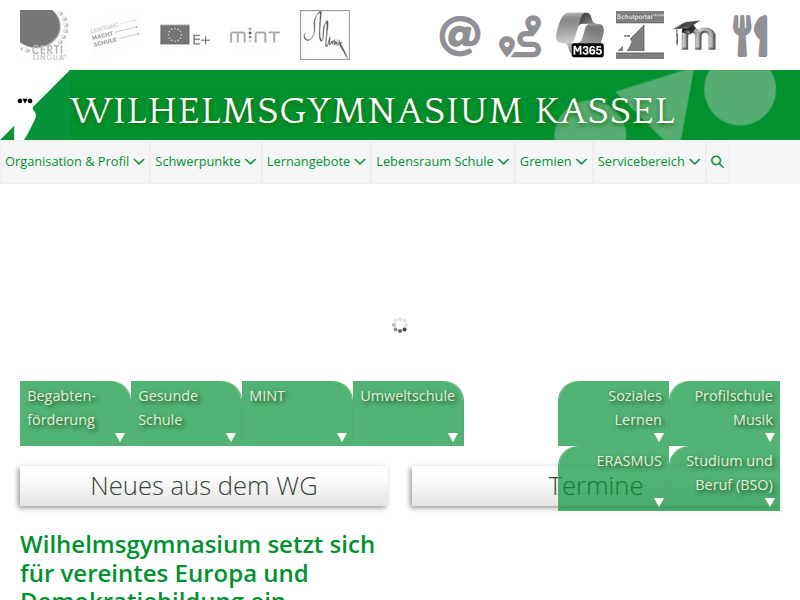Open the Termine heading button
800x600 pixels.
(595, 486)
